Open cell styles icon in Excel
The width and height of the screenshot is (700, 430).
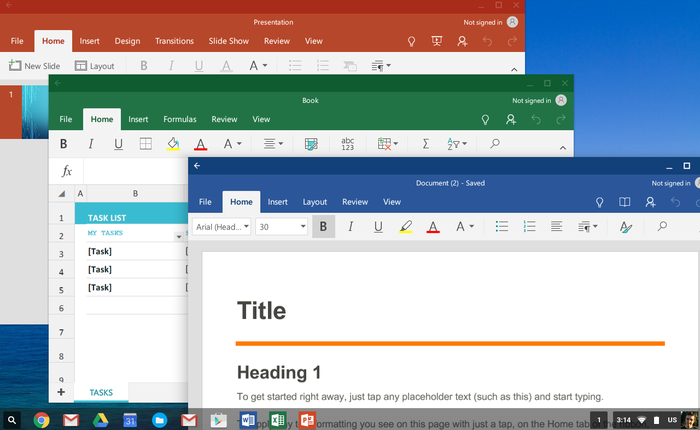(311, 144)
